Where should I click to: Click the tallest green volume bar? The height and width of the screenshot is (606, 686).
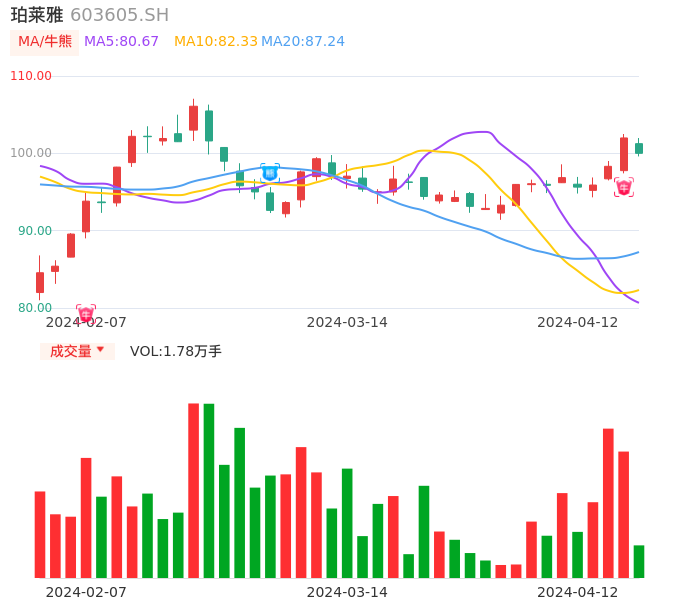point(209,490)
